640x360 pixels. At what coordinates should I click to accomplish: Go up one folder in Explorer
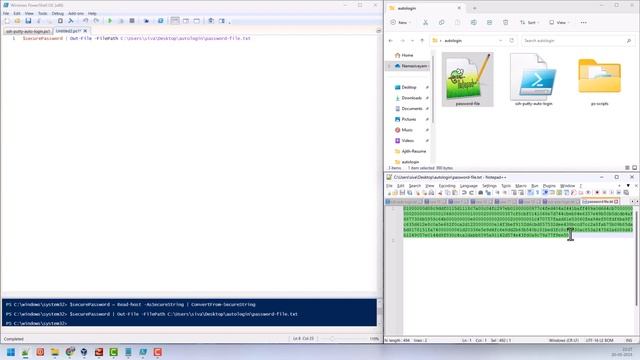click(422, 41)
